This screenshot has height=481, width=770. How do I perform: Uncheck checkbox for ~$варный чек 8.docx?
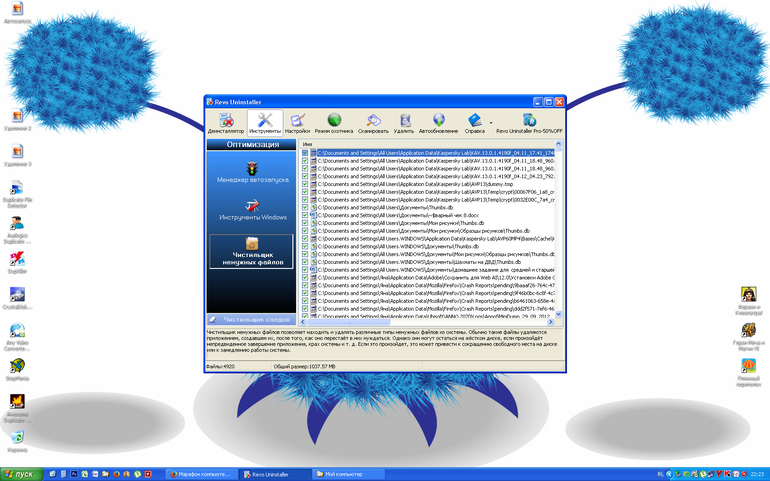click(x=305, y=215)
